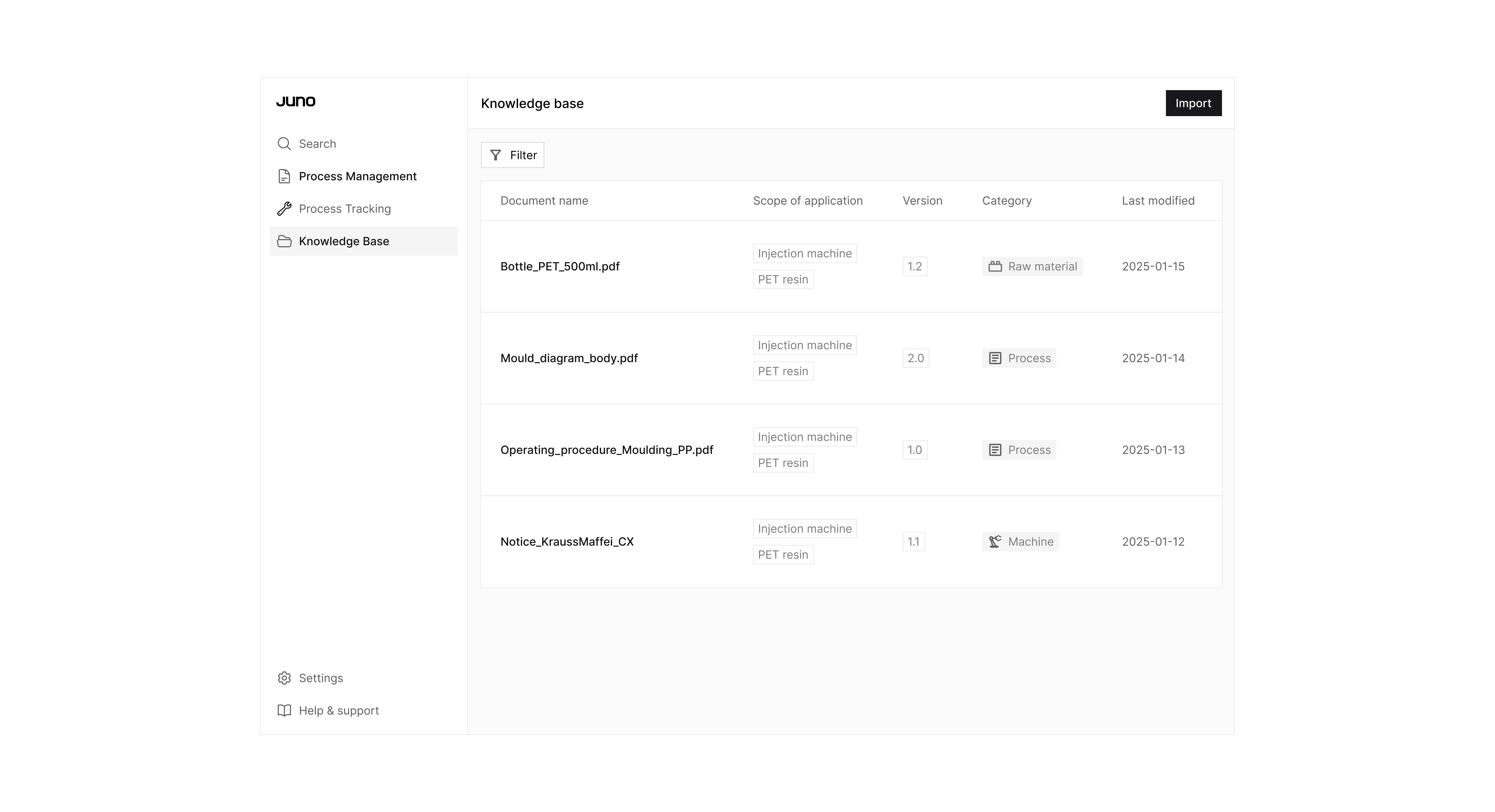Sort by Last modified column header
The image size is (1495, 812).
pos(1158,201)
